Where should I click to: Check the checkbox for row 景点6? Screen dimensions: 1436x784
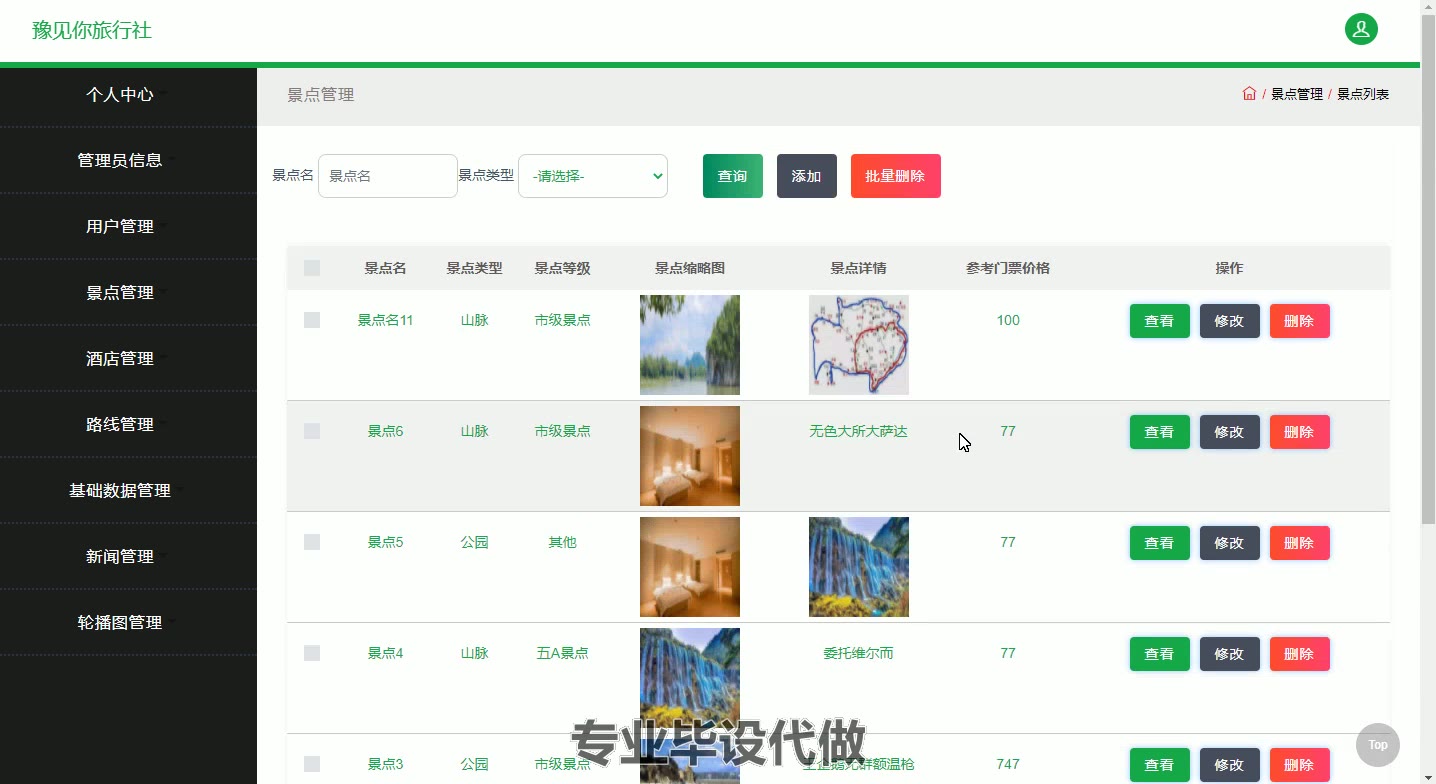tap(312, 431)
